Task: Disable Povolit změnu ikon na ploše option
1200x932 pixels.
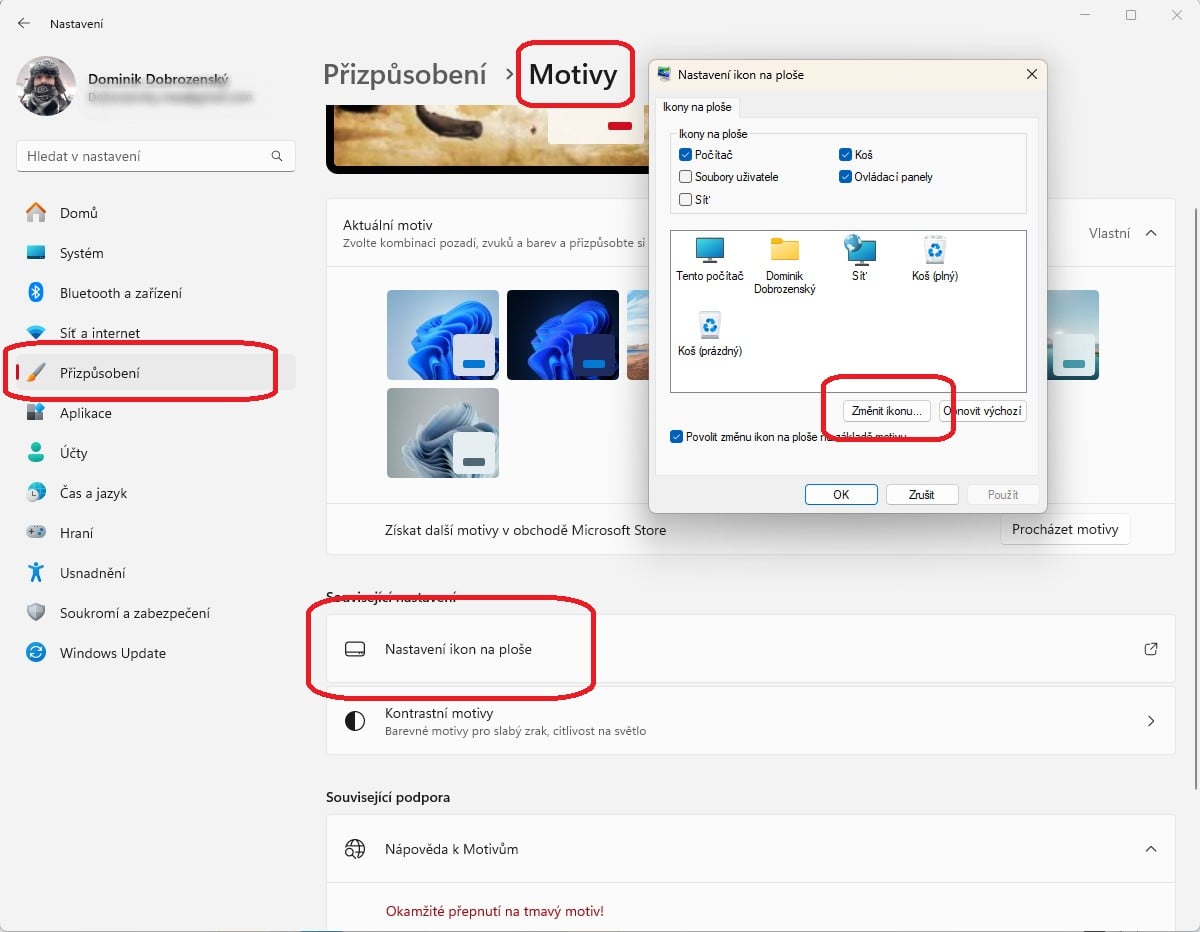Action: pyautogui.click(x=677, y=435)
